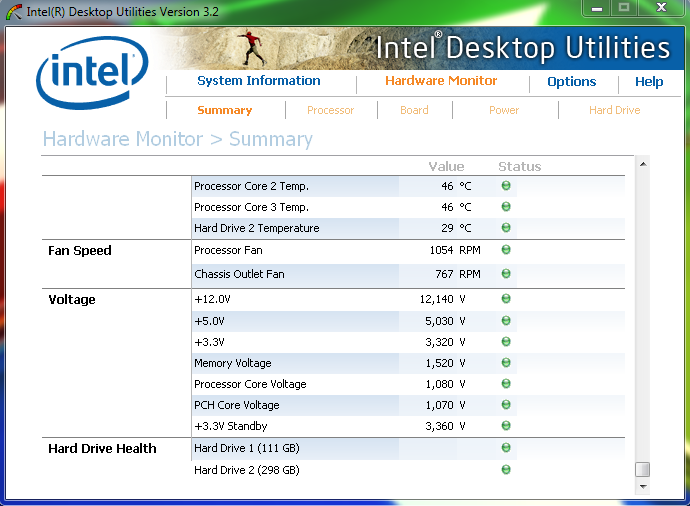Image resolution: width=690 pixels, height=506 pixels.
Task: Select the Memory Voltage row label
Action: pyautogui.click(x=233, y=363)
